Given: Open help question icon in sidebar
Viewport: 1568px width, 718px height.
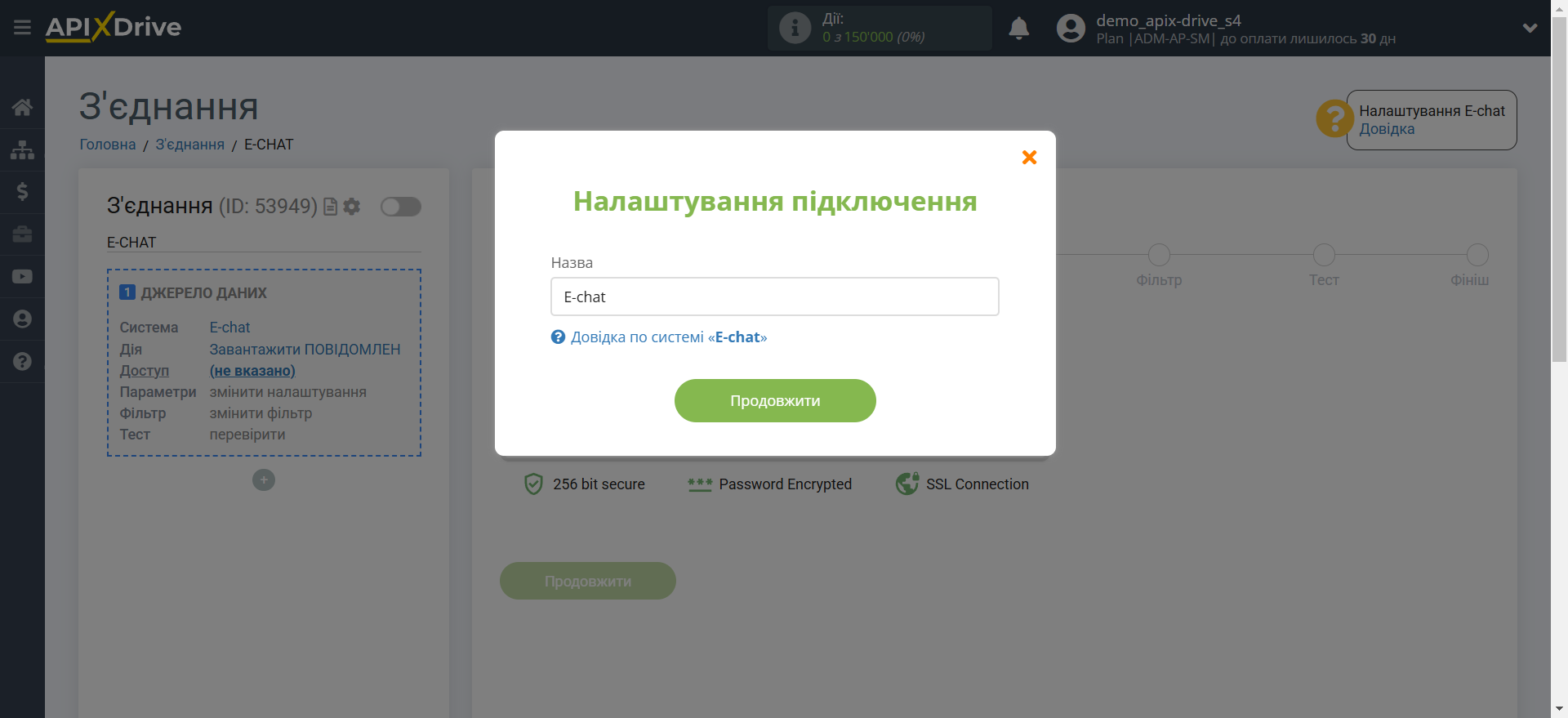Looking at the screenshot, I should 22,362.
